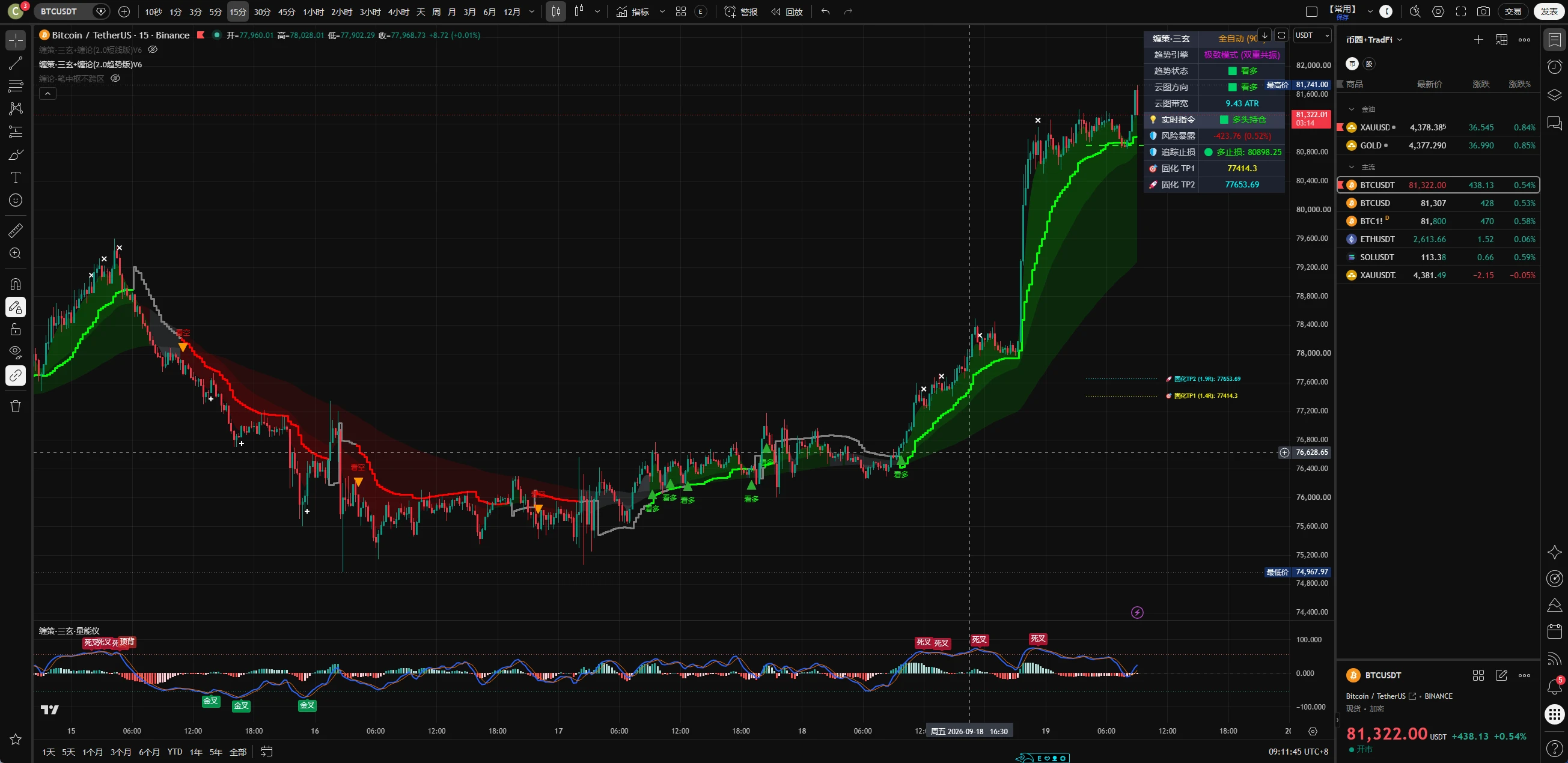Open the chart type dropdown arrow
This screenshot has width=1568, height=763.
[x=597, y=11]
